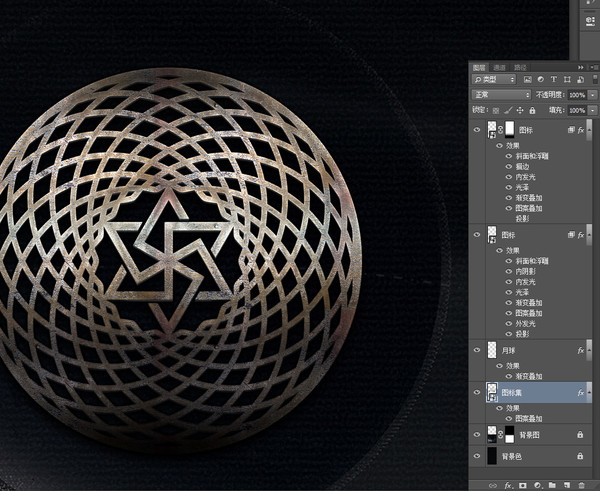Toggle 外发光 effect visibility eye
Image resolution: width=600 pixels, height=491 pixels.
tap(509, 323)
